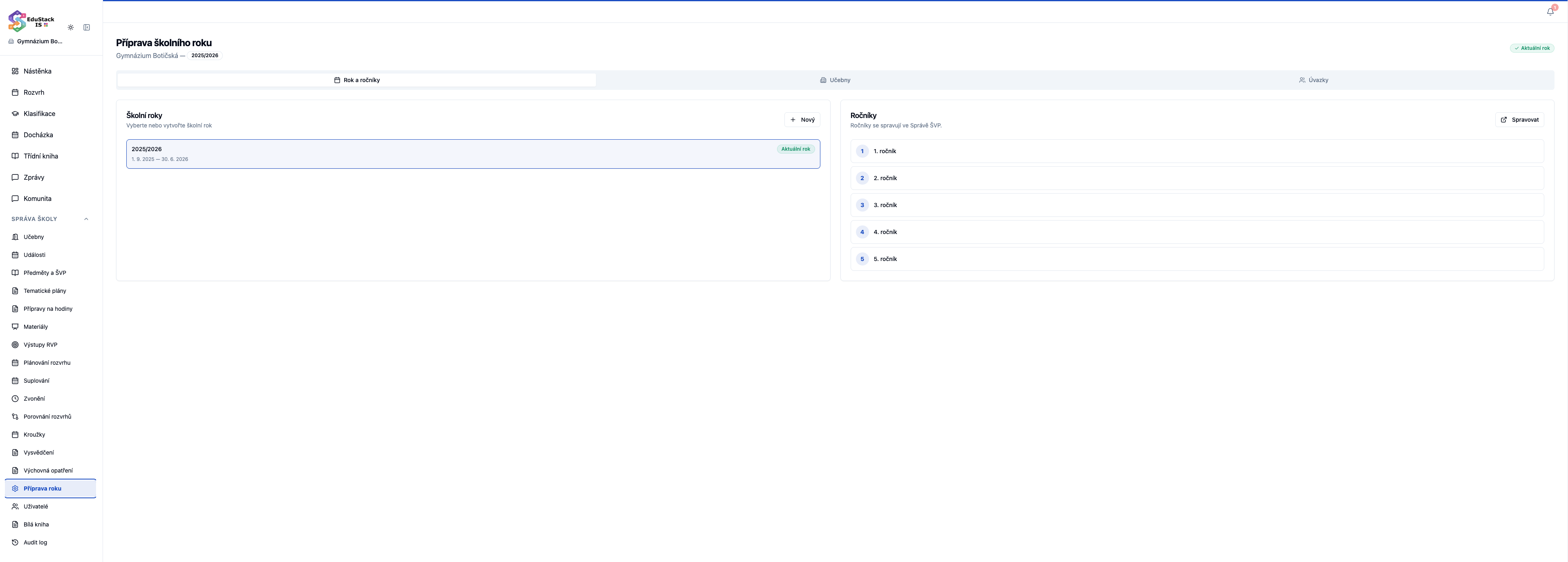
Task: Open Zvonění clock icon
Action: [15, 399]
